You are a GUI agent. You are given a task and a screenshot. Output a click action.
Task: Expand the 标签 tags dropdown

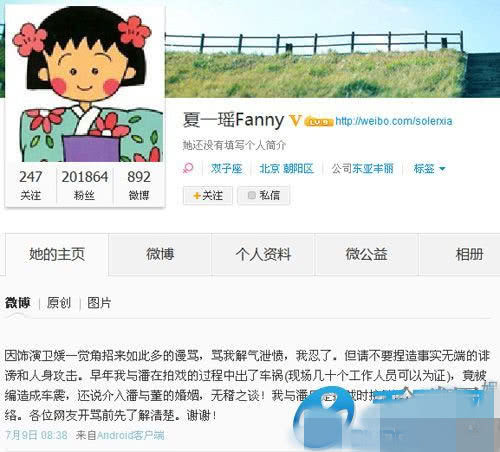[429, 169]
